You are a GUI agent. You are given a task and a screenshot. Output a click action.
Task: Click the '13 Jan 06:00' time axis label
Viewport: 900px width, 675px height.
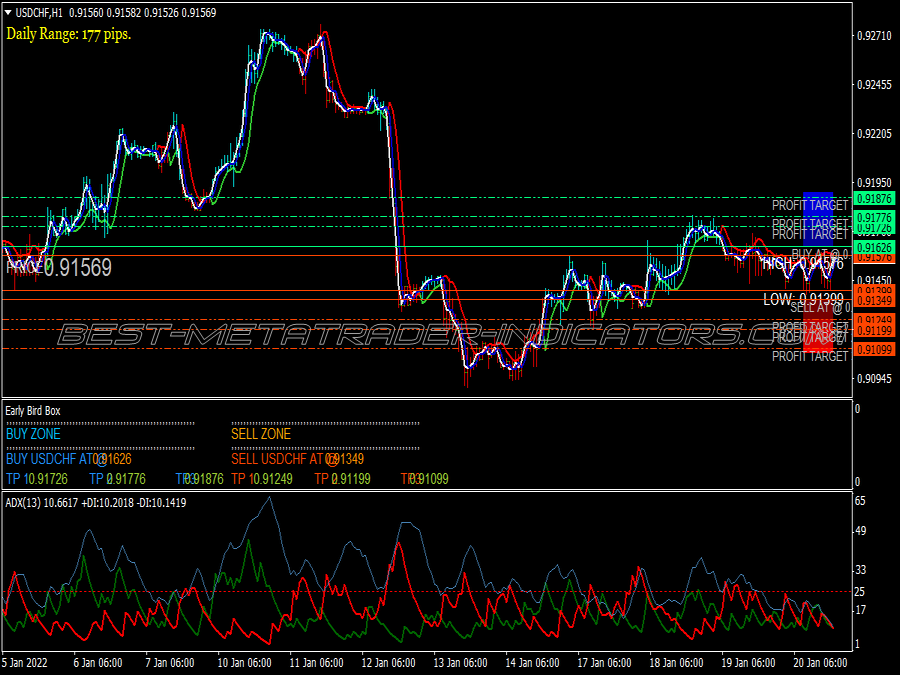460,663
